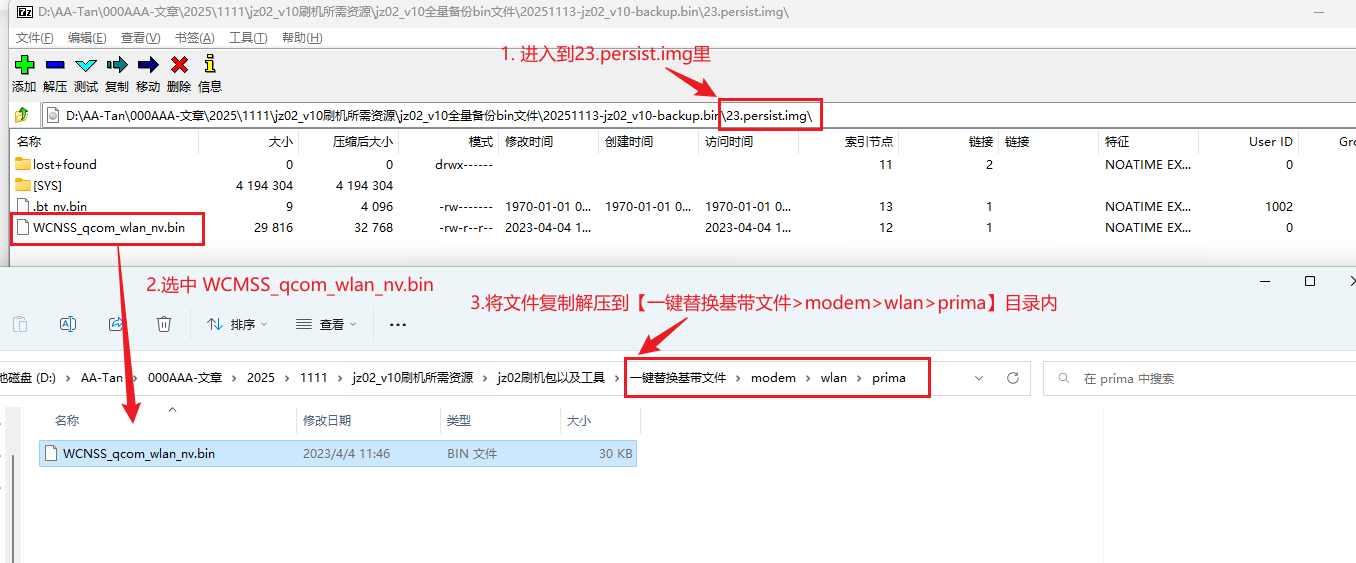Click the 在 prima 中搜索 search box

click(x=1190, y=378)
